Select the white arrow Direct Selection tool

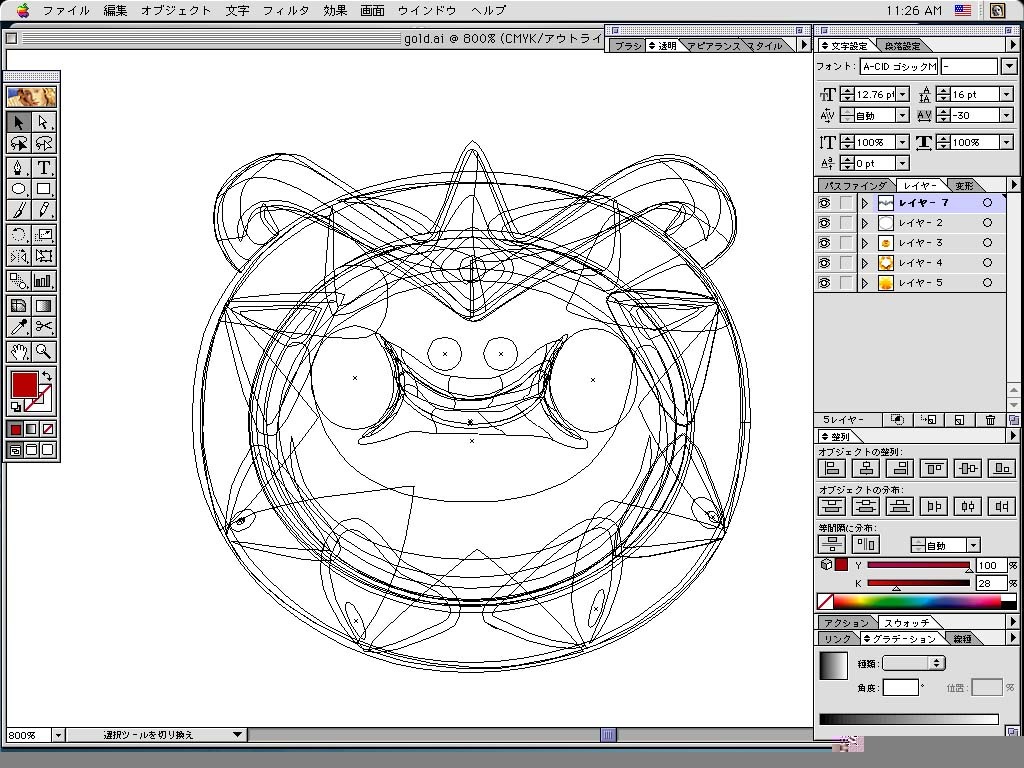coord(43,122)
